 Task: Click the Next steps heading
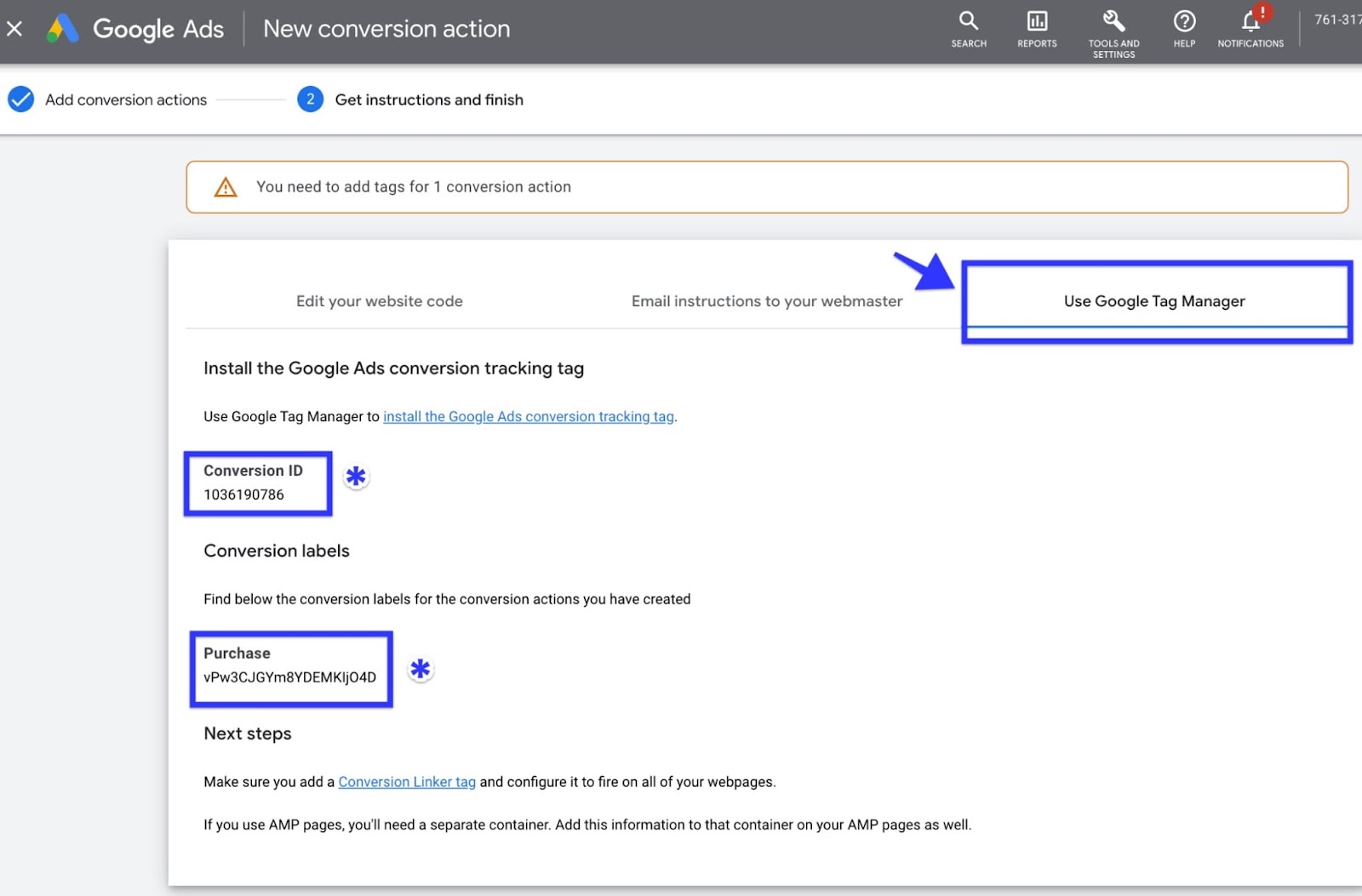248,734
